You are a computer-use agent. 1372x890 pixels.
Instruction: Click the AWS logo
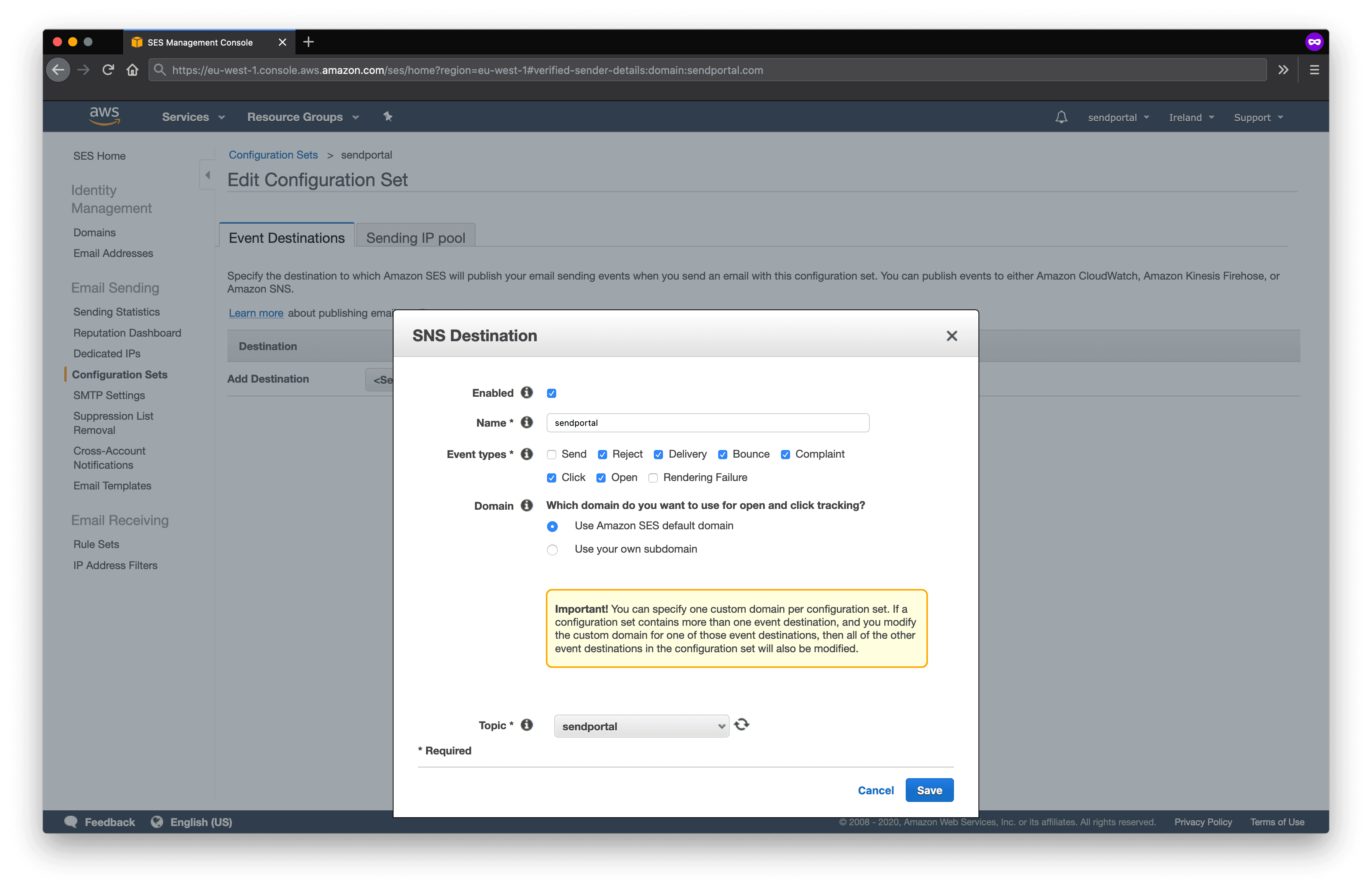click(x=105, y=116)
